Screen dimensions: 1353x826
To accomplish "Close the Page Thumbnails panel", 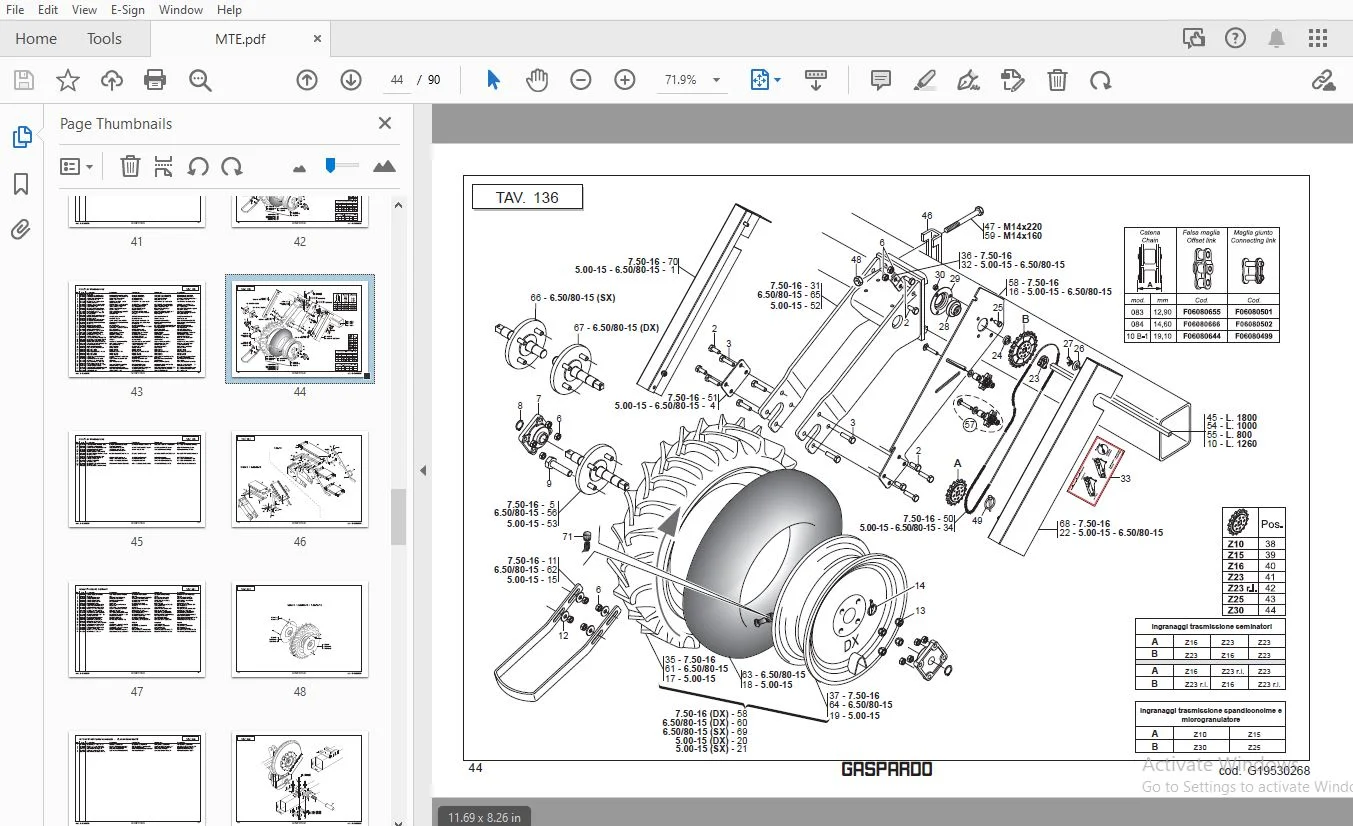I will (x=385, y=124).
